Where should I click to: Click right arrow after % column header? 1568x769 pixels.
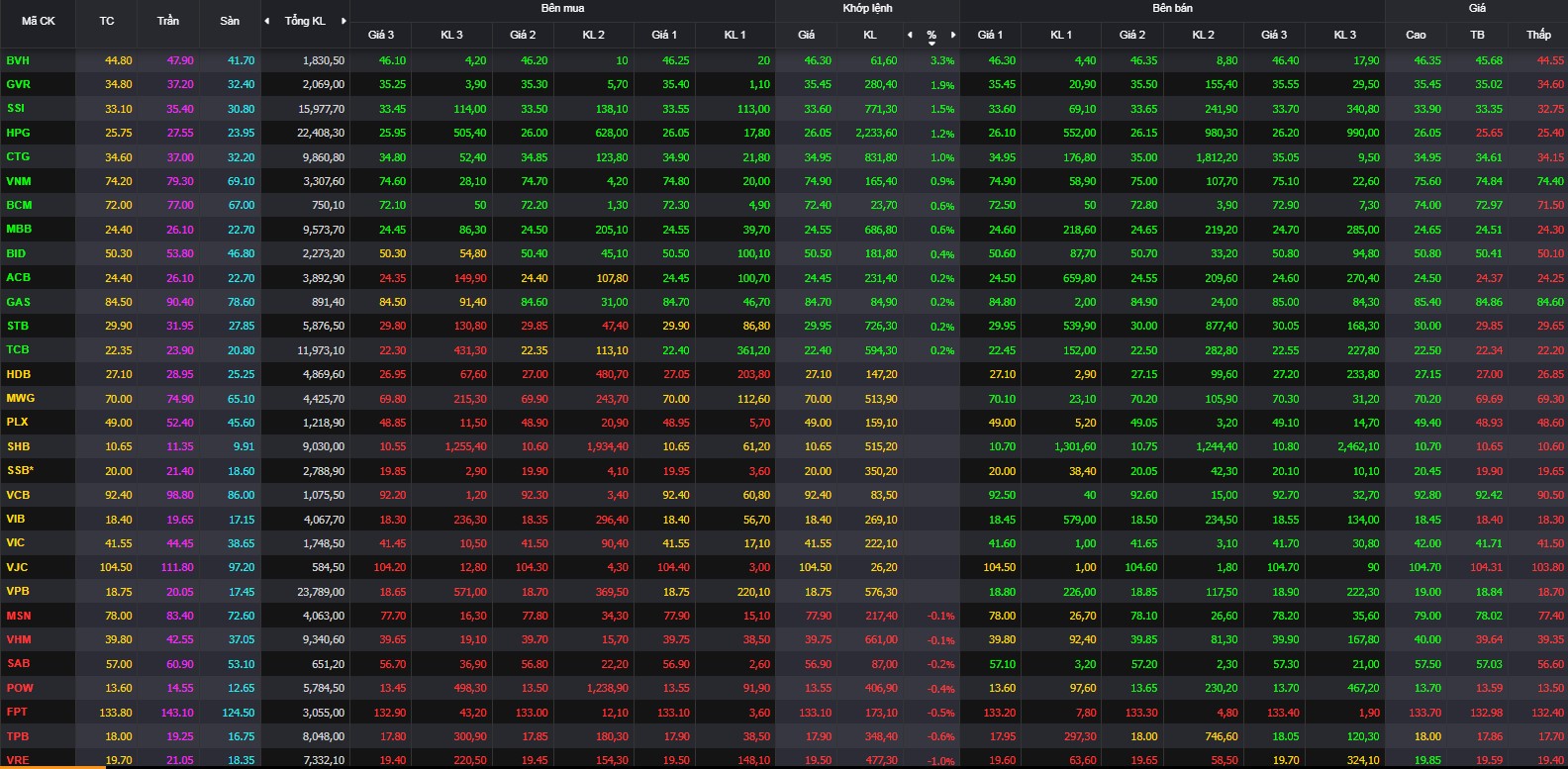coord(953,35)
